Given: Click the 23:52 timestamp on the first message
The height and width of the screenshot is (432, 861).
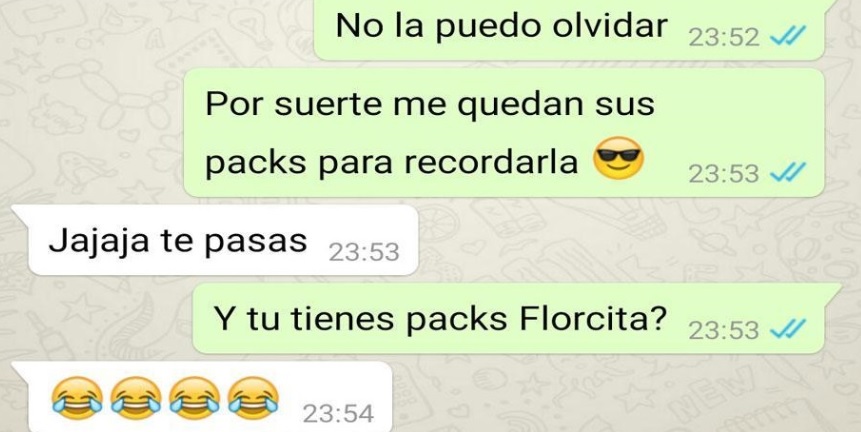Looking at the screenshot, I should [724, 37].
